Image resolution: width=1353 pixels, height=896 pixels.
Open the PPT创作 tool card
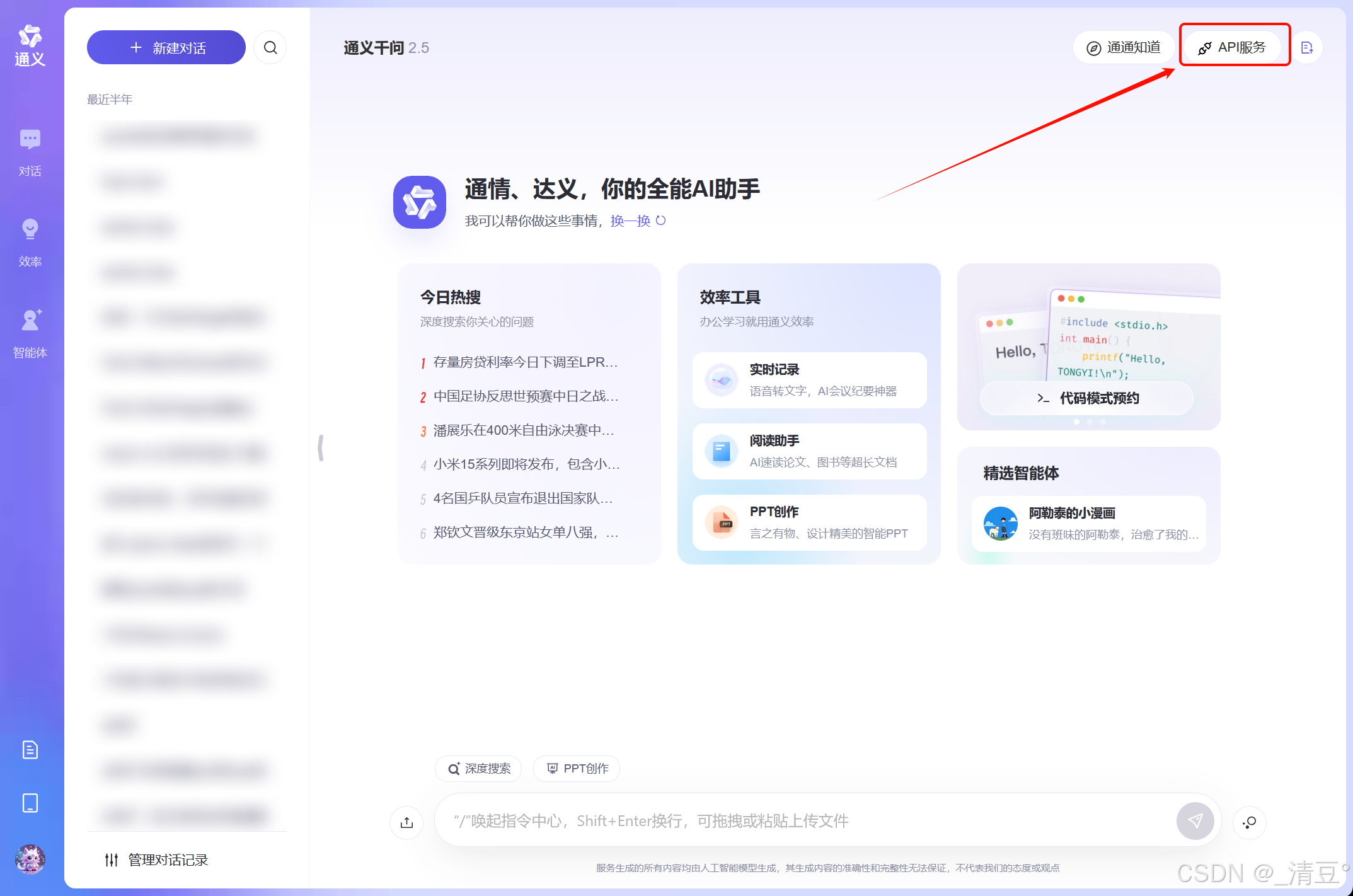pyautogui.click(x=809, y=522)
